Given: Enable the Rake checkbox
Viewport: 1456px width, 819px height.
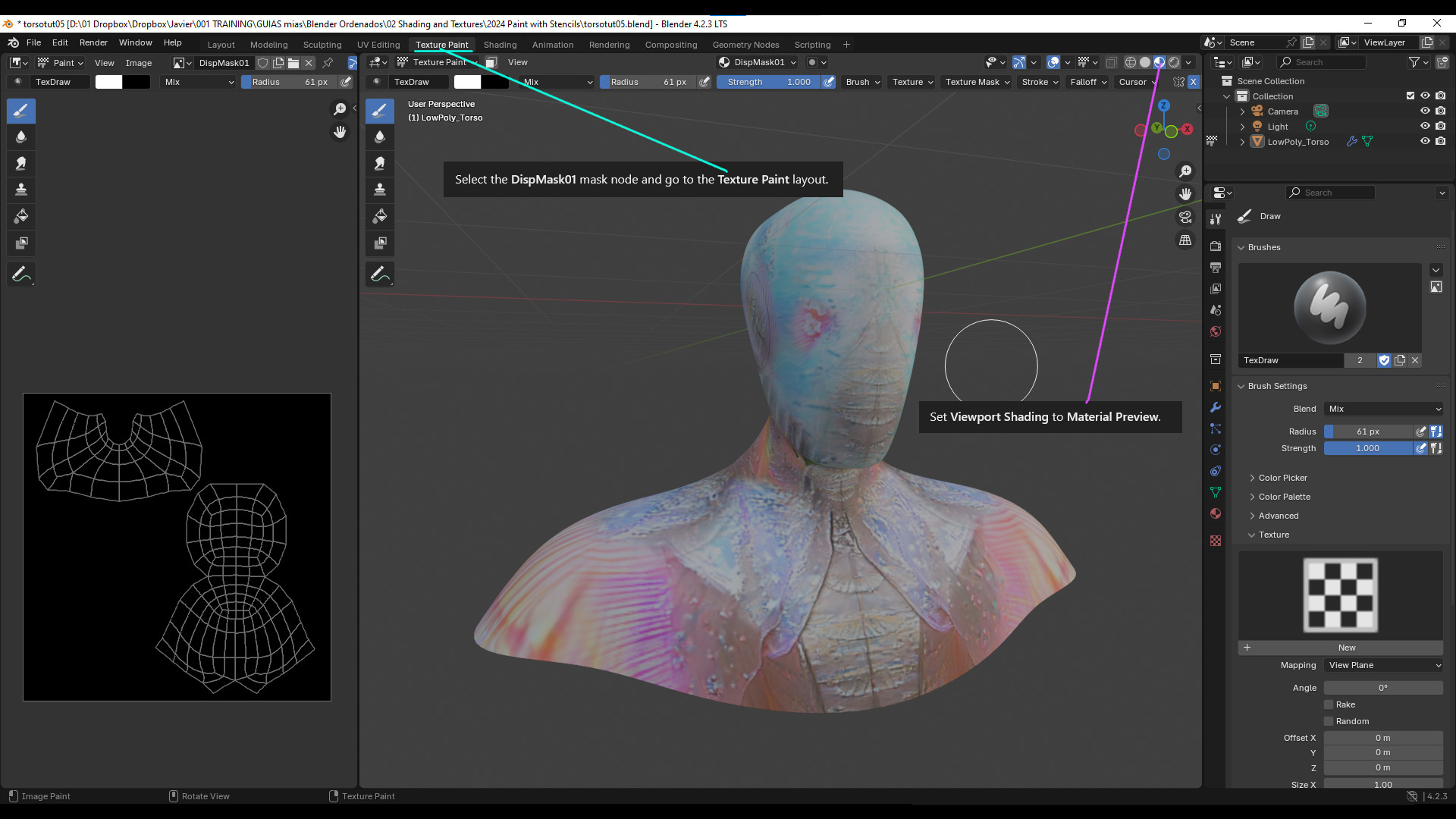Looking at the screenshot, I should pos(1329,704).
